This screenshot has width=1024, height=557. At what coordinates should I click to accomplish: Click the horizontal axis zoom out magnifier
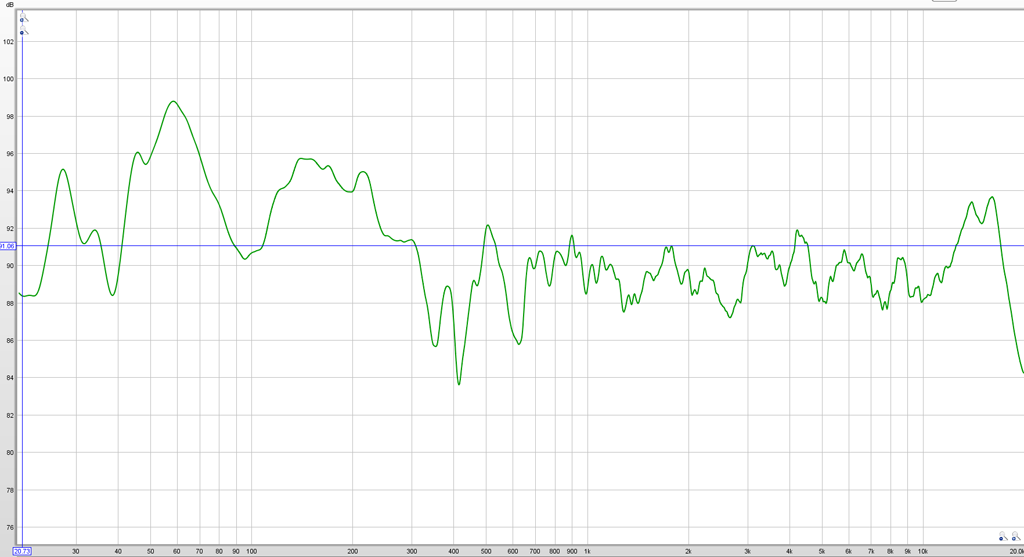[1002, 537]
